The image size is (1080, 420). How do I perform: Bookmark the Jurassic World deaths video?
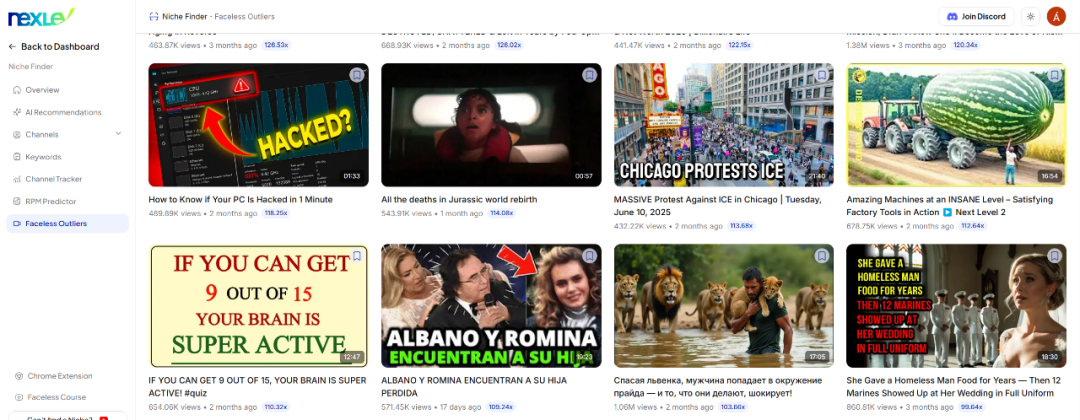pos(590,75)
